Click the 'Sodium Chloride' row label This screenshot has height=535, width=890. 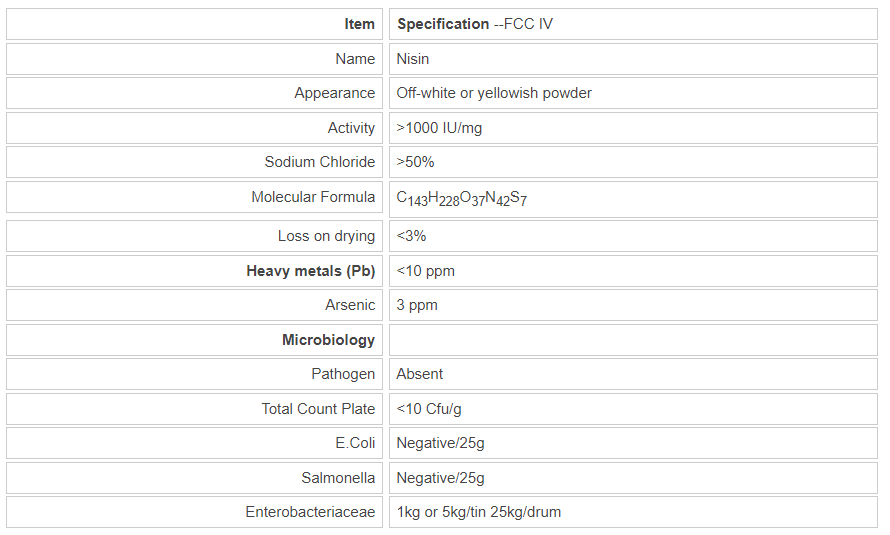click(319, 162)
